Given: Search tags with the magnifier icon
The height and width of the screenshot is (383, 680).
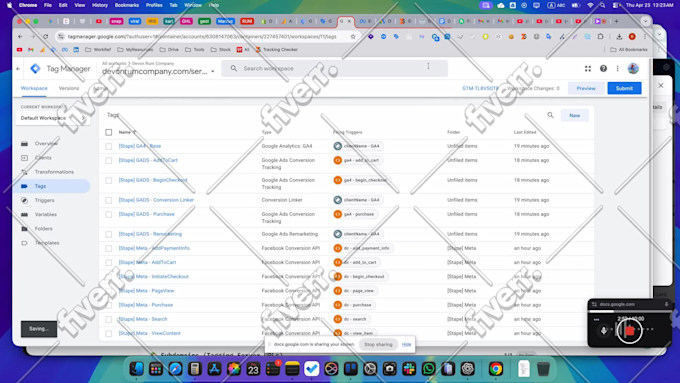Looking at the screenshot, I should (x=550, y=115).
